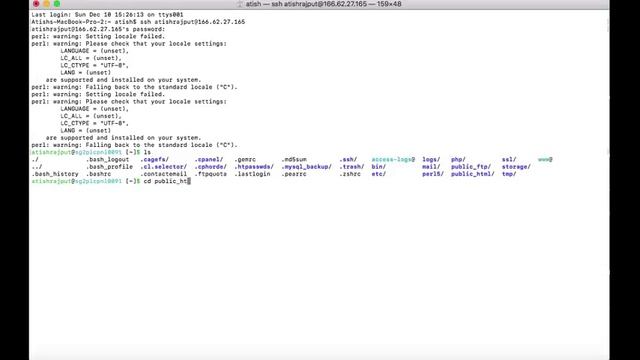Click the "cd public_ht" command being typed

point(165,181)
